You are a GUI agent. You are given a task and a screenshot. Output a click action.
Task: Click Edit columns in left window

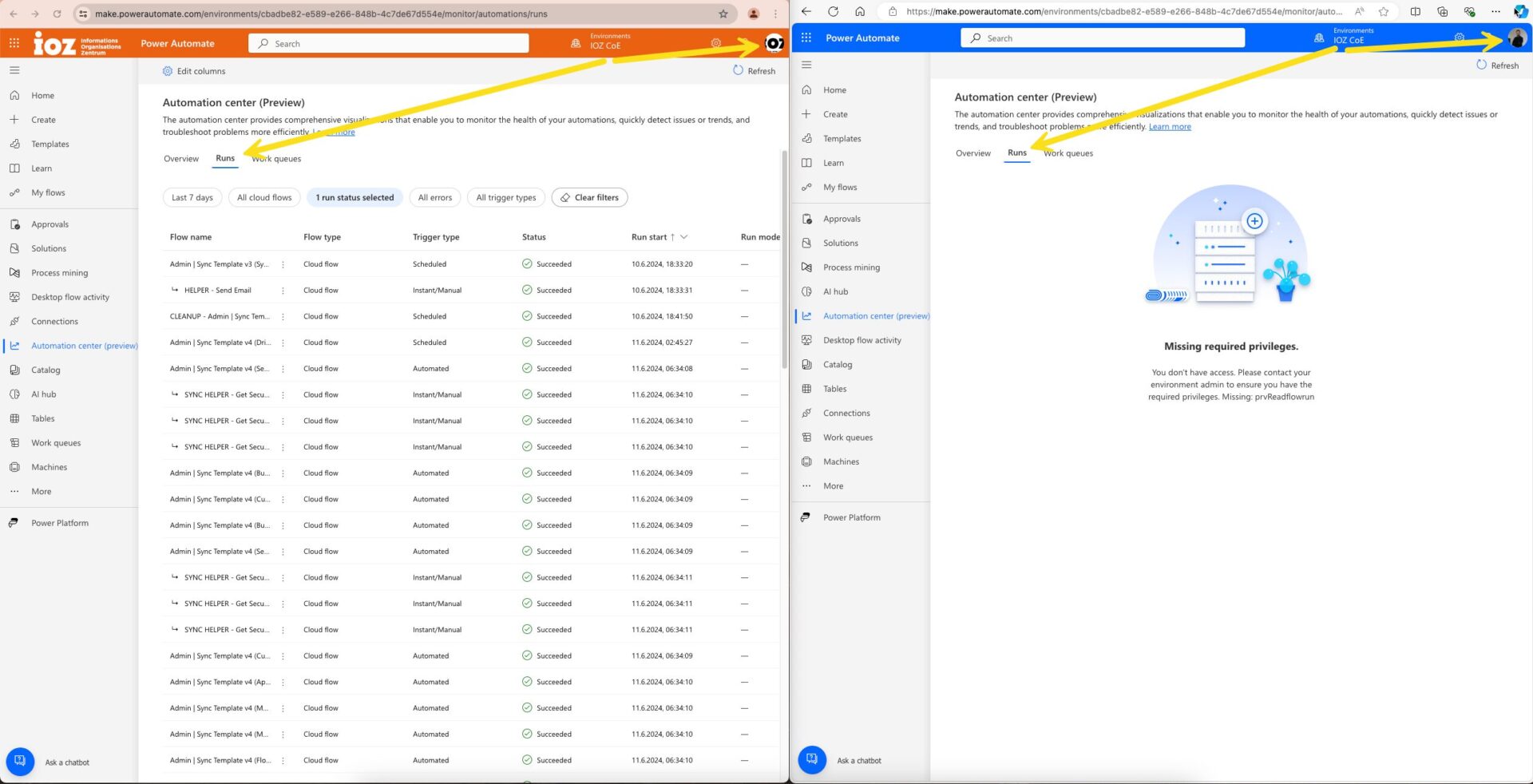click(x=194, y=71)
